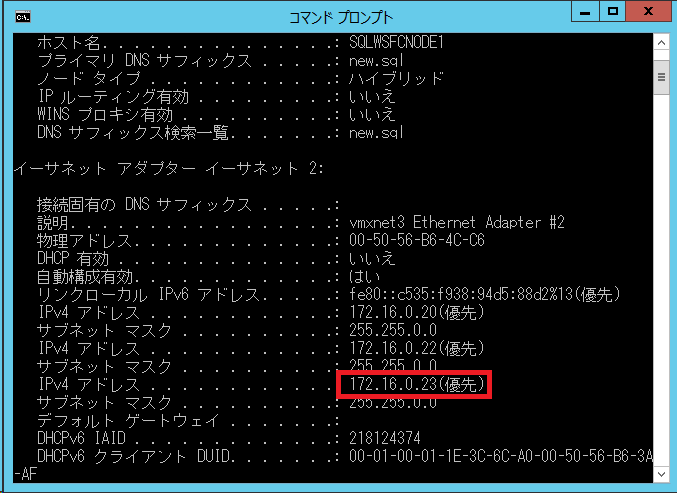Click the vertical scrollbar thumb
The height and width of the screenshot is (493, 677).
pos(661,77)
